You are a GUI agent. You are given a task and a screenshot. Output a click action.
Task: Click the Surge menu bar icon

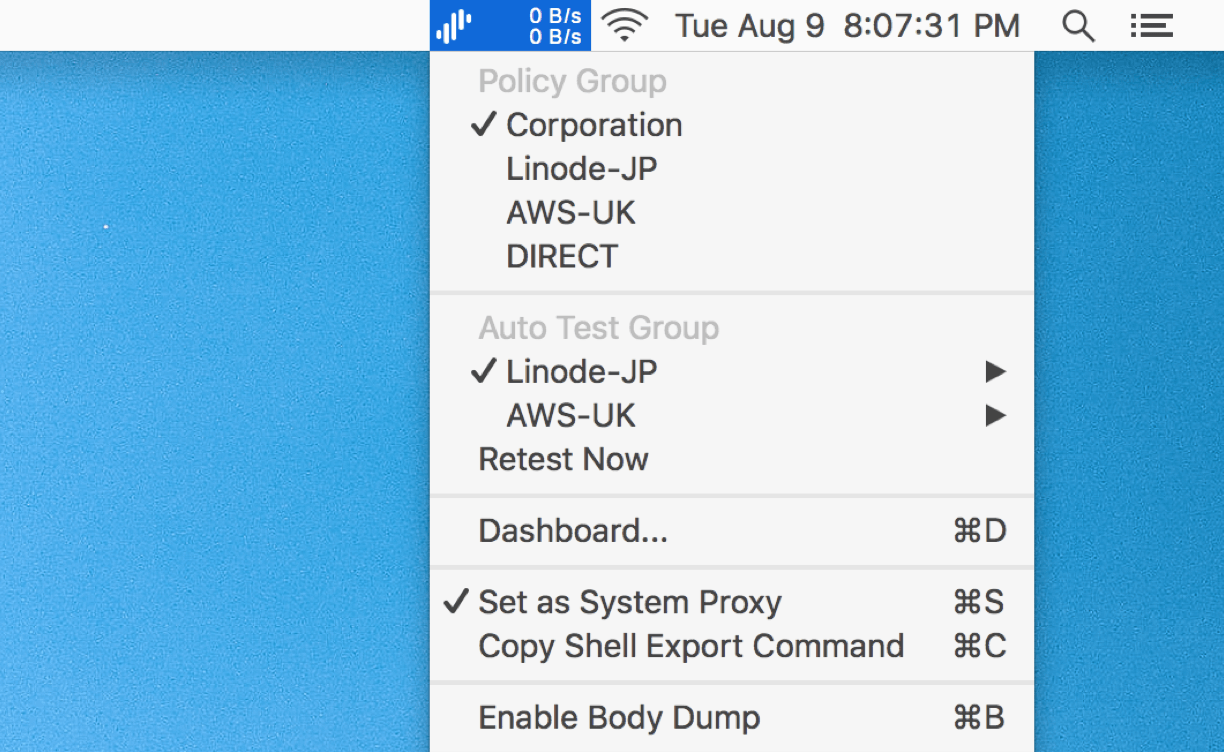(454, 26)
